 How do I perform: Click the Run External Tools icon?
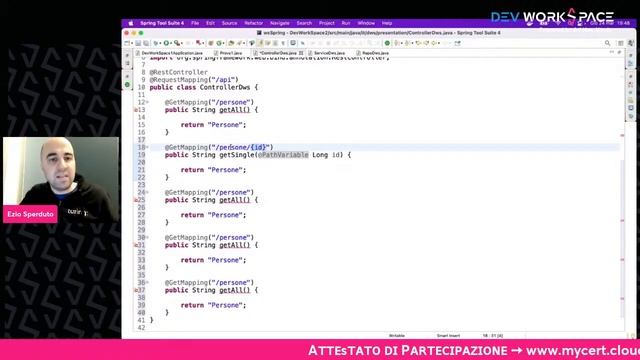pyautogui.click(x=177, y=43)
